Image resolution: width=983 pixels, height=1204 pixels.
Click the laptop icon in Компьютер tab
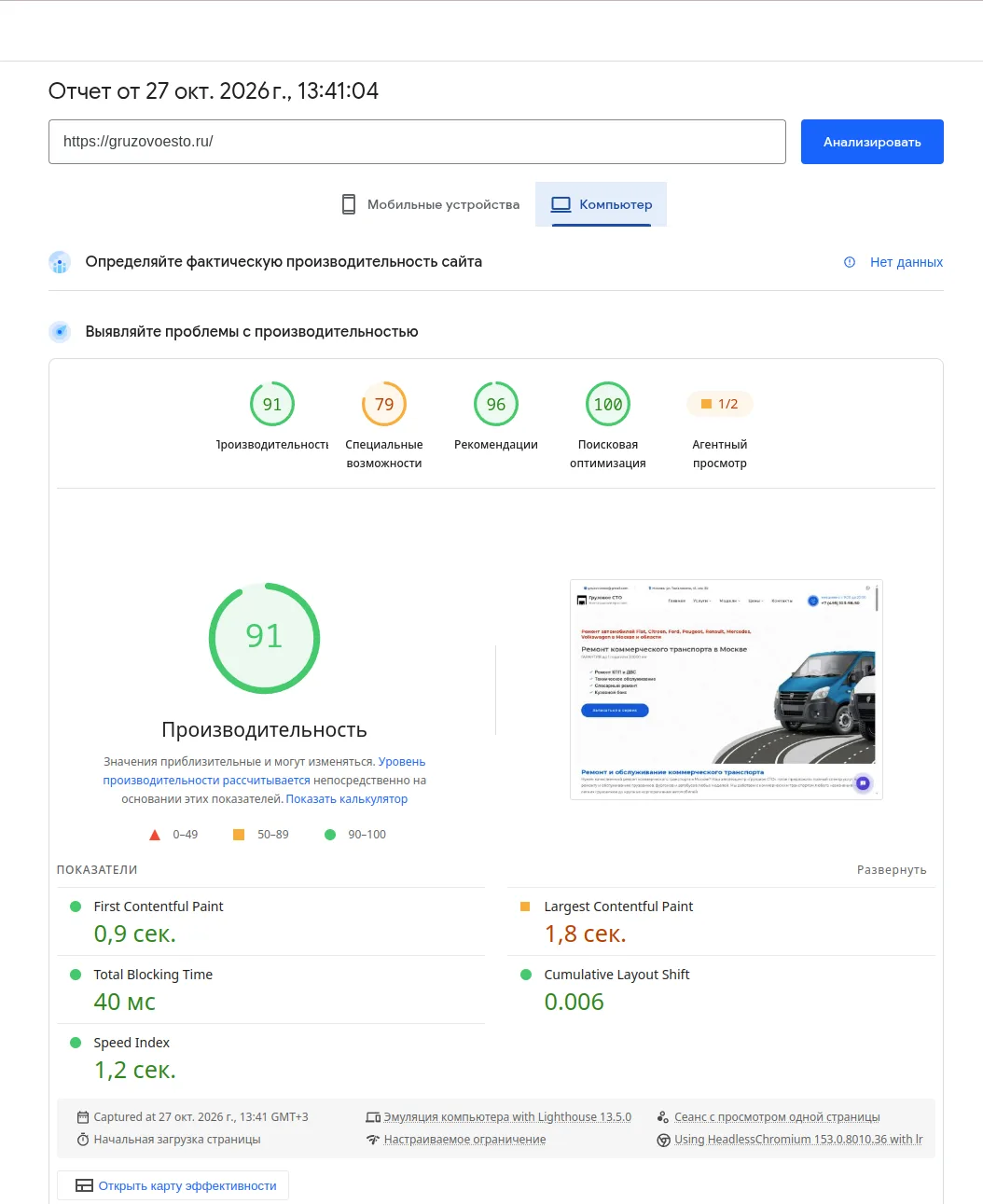[561, 204]
